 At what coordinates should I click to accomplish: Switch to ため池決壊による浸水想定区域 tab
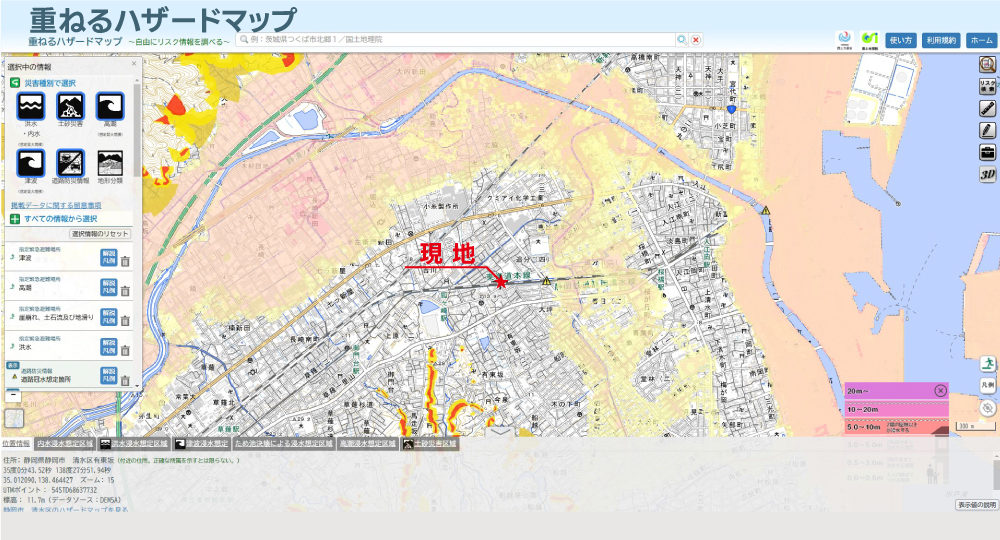[x=284, y=444]
